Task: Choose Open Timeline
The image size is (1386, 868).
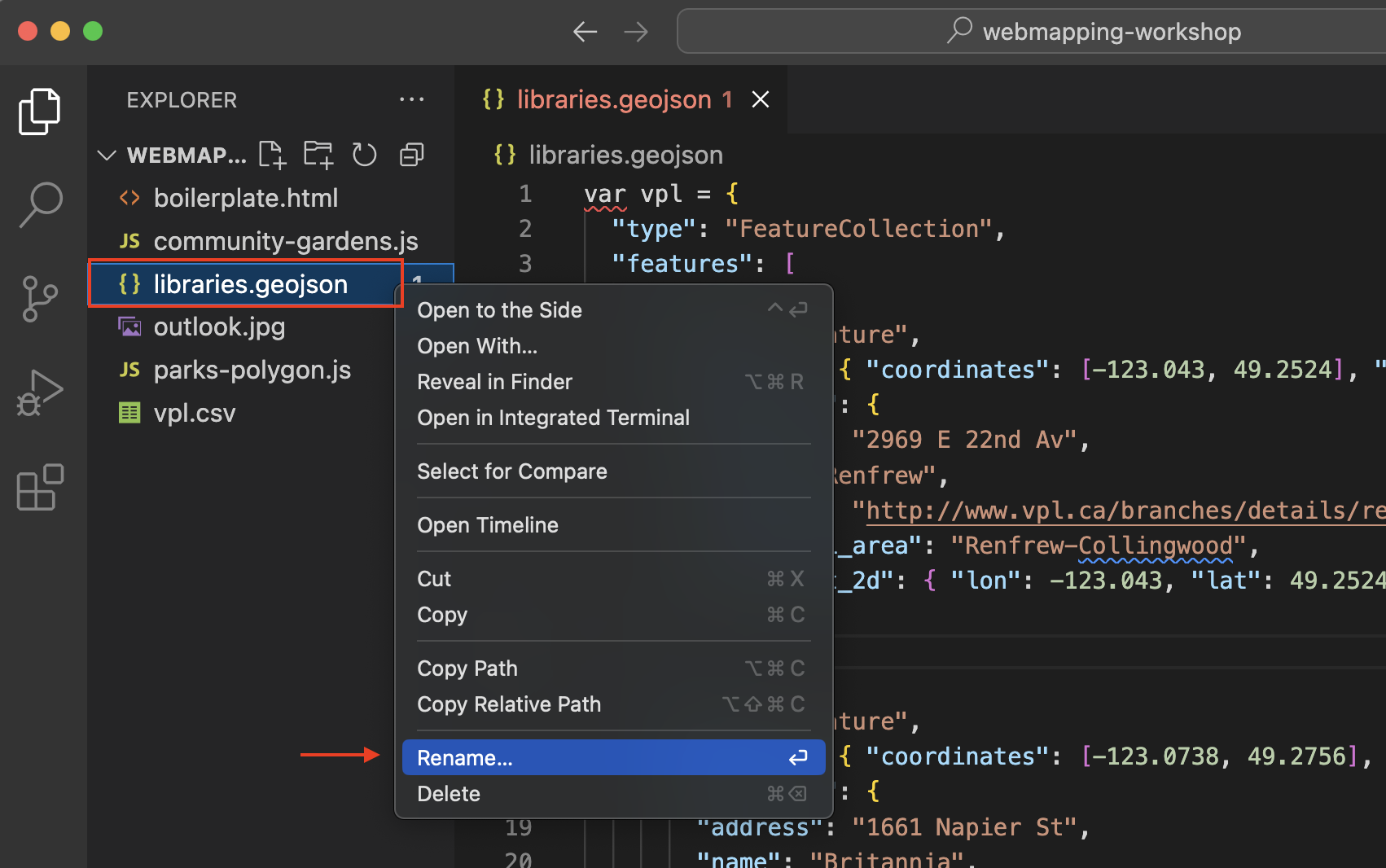Action: [x=613, y=525]
